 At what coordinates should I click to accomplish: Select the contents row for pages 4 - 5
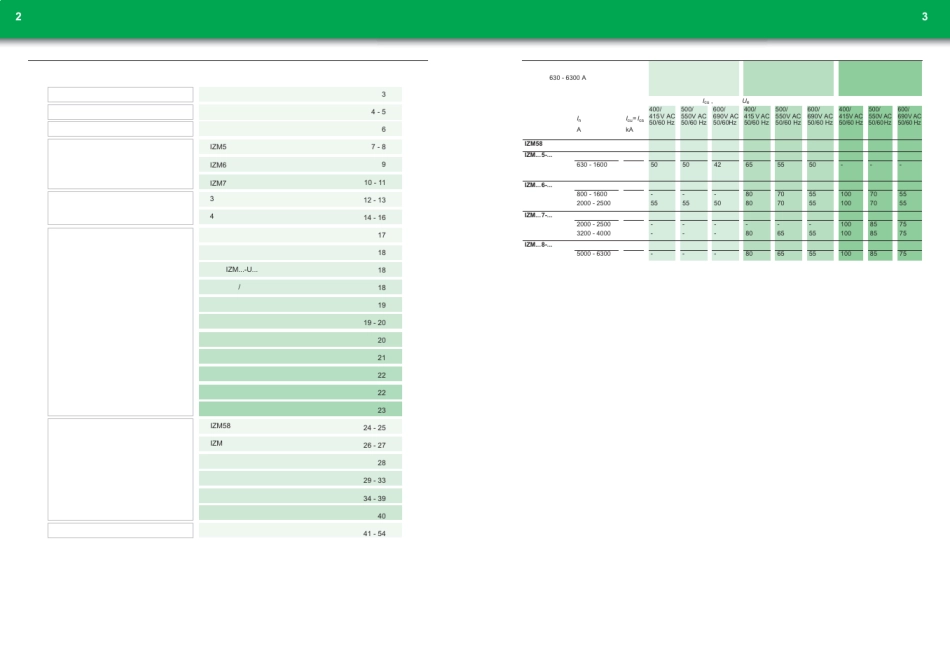pyautogui.click(x=300, y=112)
